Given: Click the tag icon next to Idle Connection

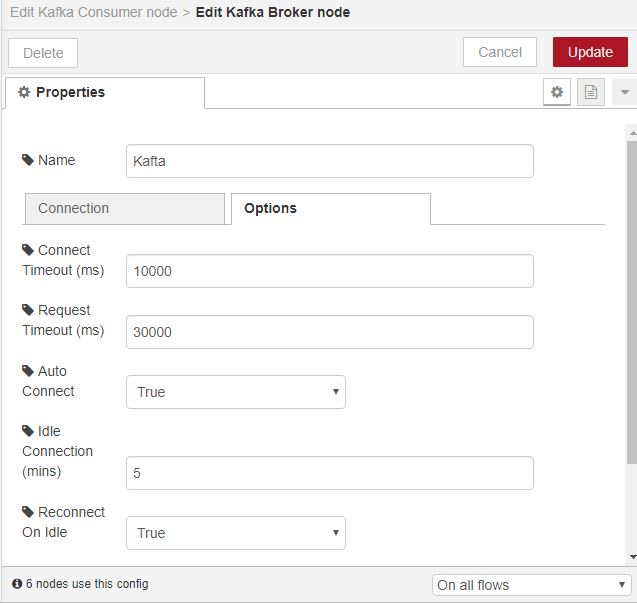Looking at the screenshot, I should 28,431.
